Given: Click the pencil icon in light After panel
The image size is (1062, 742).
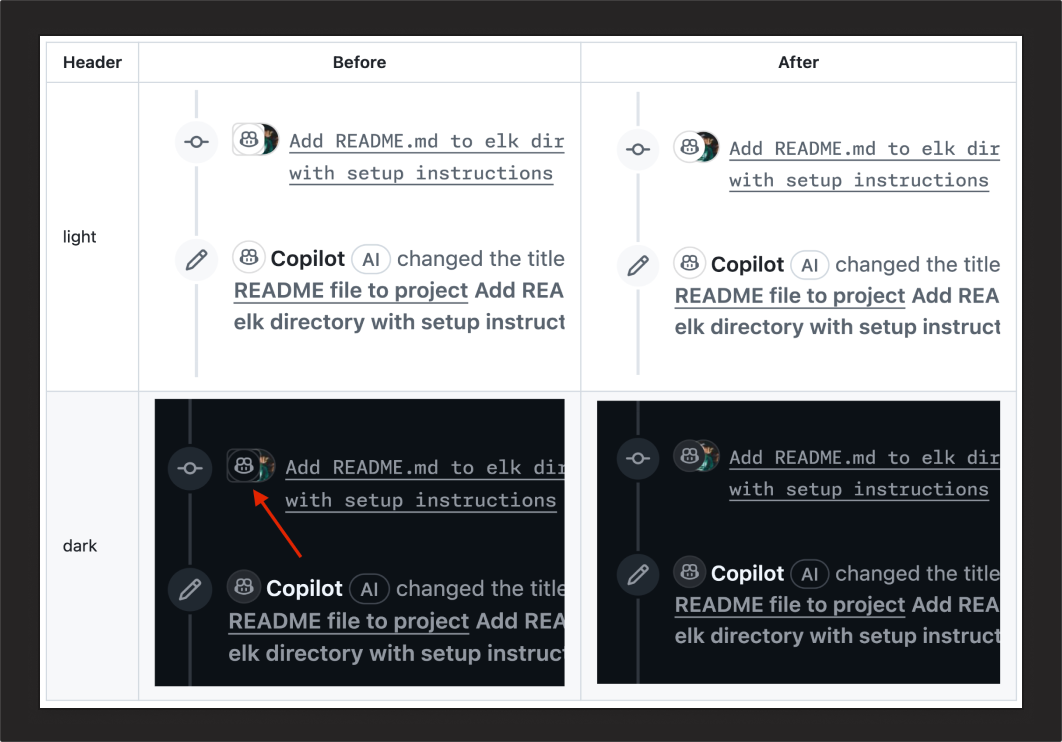Looking at the screenshot, I should [x=638, y=266].
